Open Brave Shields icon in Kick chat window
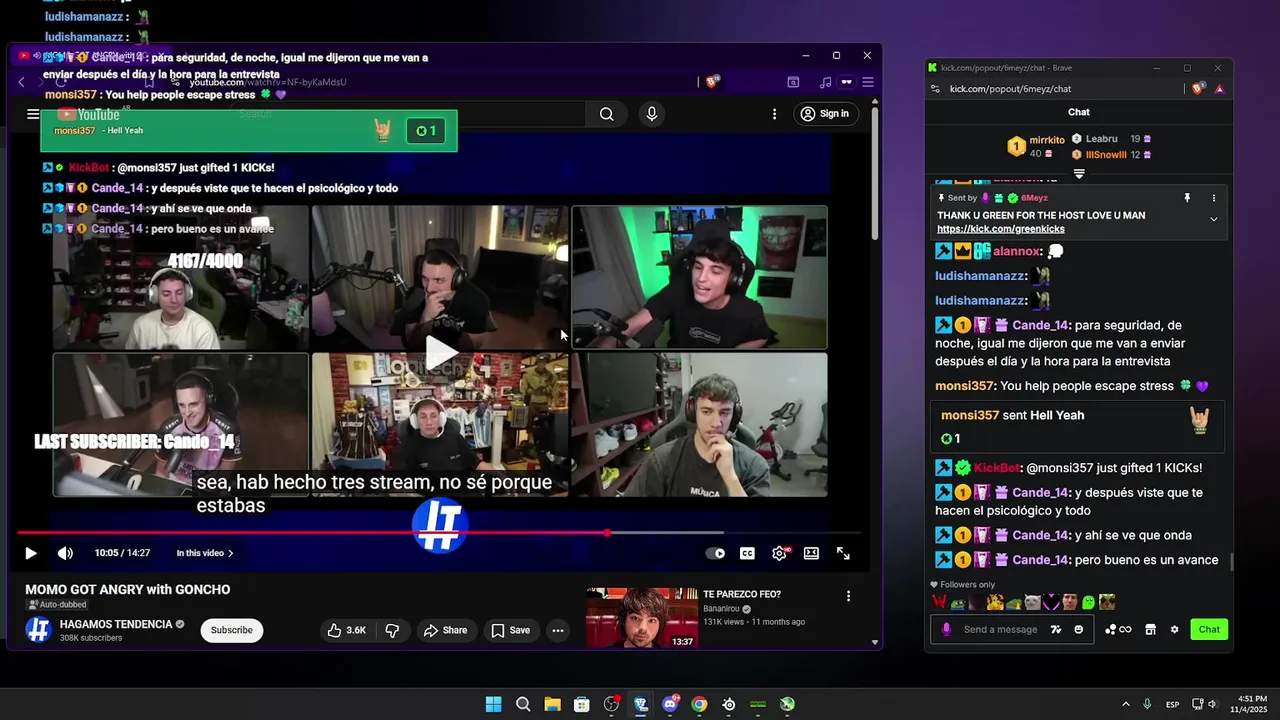The width and height of the screenshot is (1280, 720). [1198, 89]
